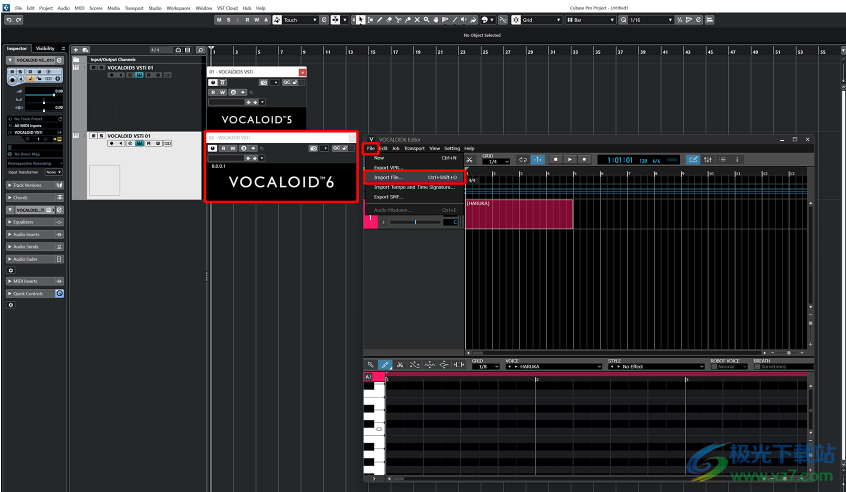Image resolution: width=846 pixels, height=492 pixels.
Task: Toggle the bypass power button on VOCALOID6 plugin
Action: (212, 148)
